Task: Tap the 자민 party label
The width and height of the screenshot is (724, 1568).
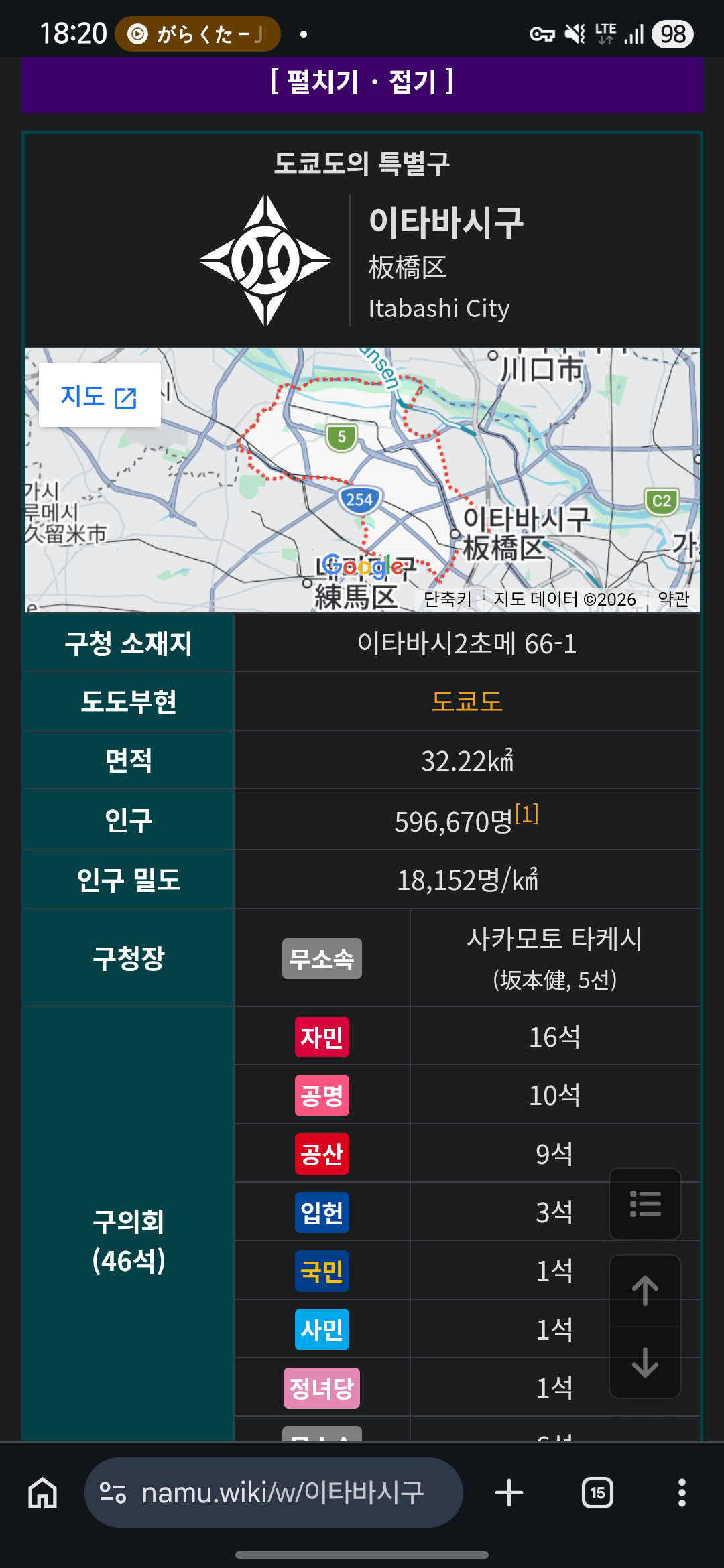Action: tap(322, 1037)
